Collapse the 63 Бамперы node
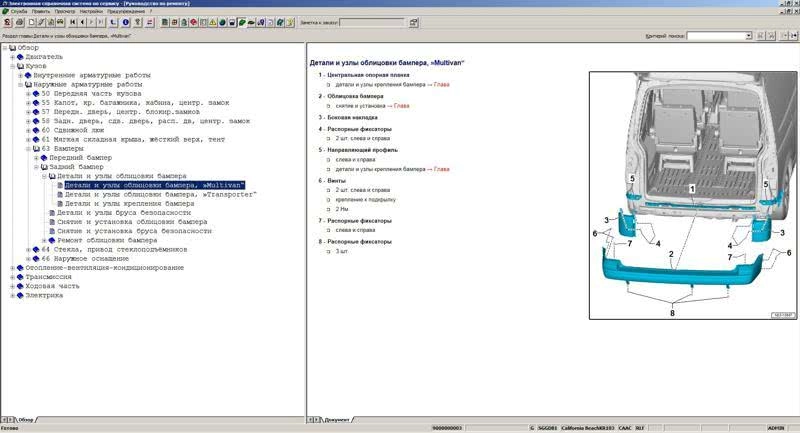The width and height of the screenshot is (800, 433). pos(29,149)
